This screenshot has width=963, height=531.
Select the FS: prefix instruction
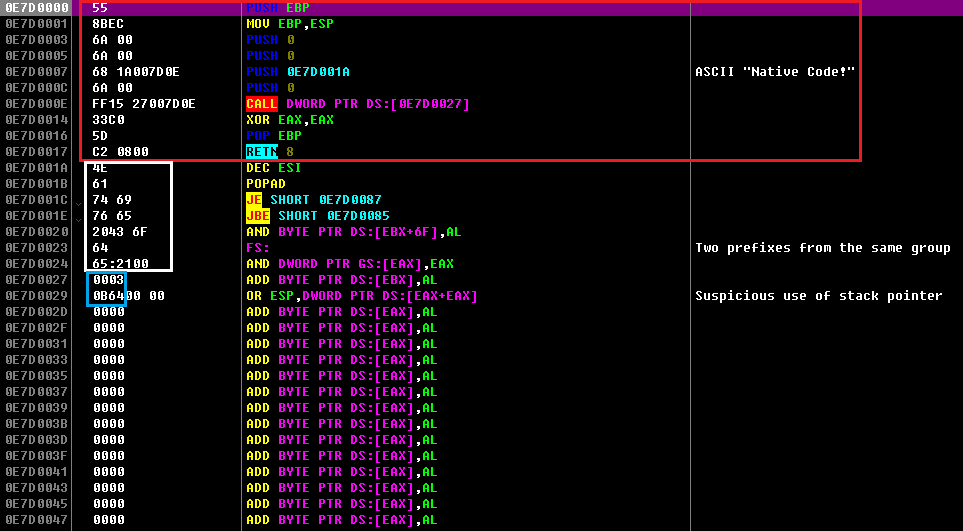[x=258, y=247]
